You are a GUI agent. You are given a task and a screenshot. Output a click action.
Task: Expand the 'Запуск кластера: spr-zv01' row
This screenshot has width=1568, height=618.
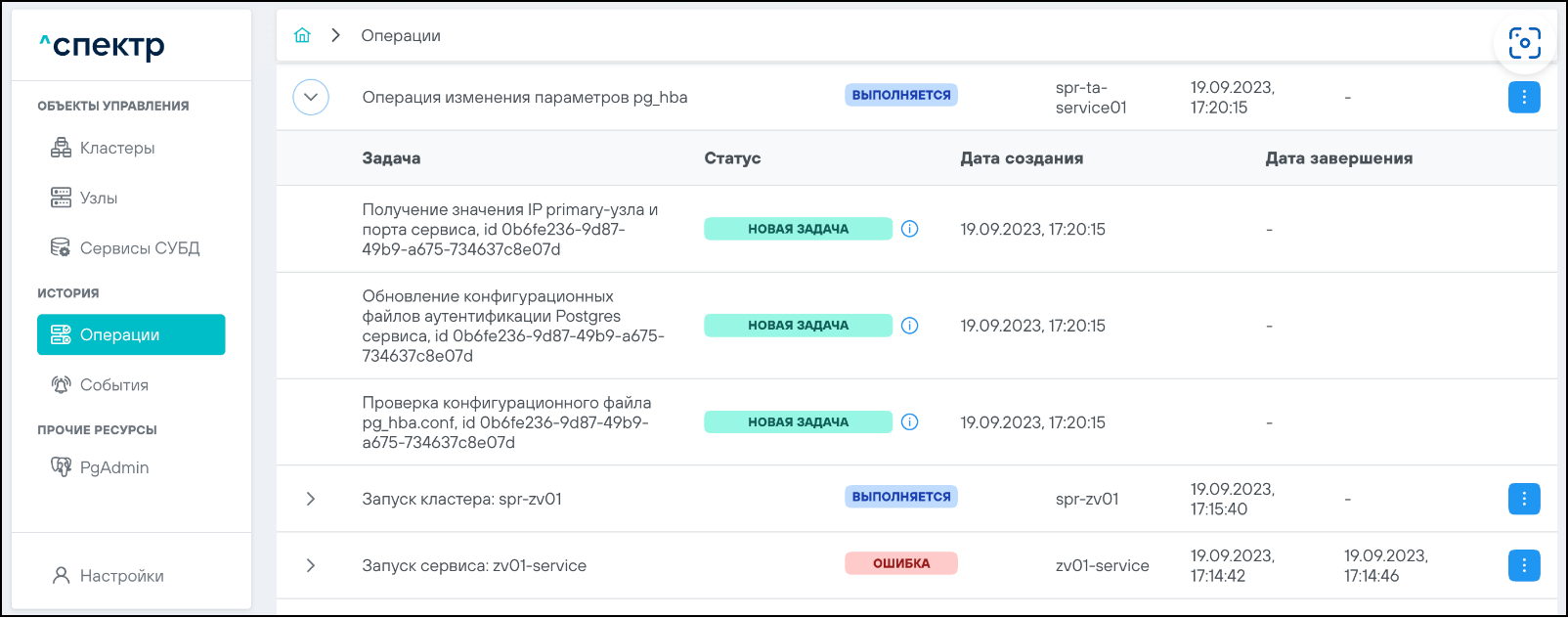[311, 499]
